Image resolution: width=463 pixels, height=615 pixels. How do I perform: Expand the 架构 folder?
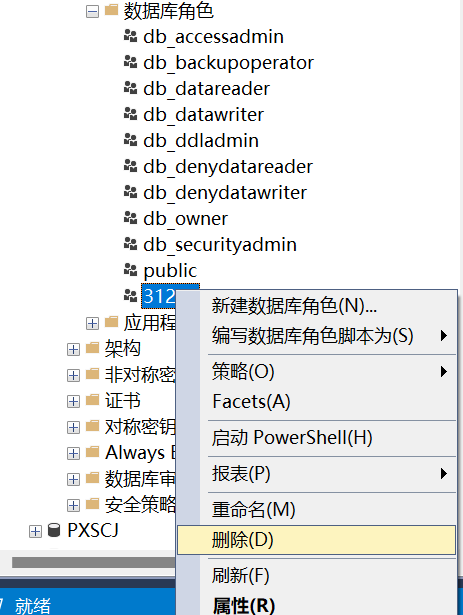tap(73, 349)
